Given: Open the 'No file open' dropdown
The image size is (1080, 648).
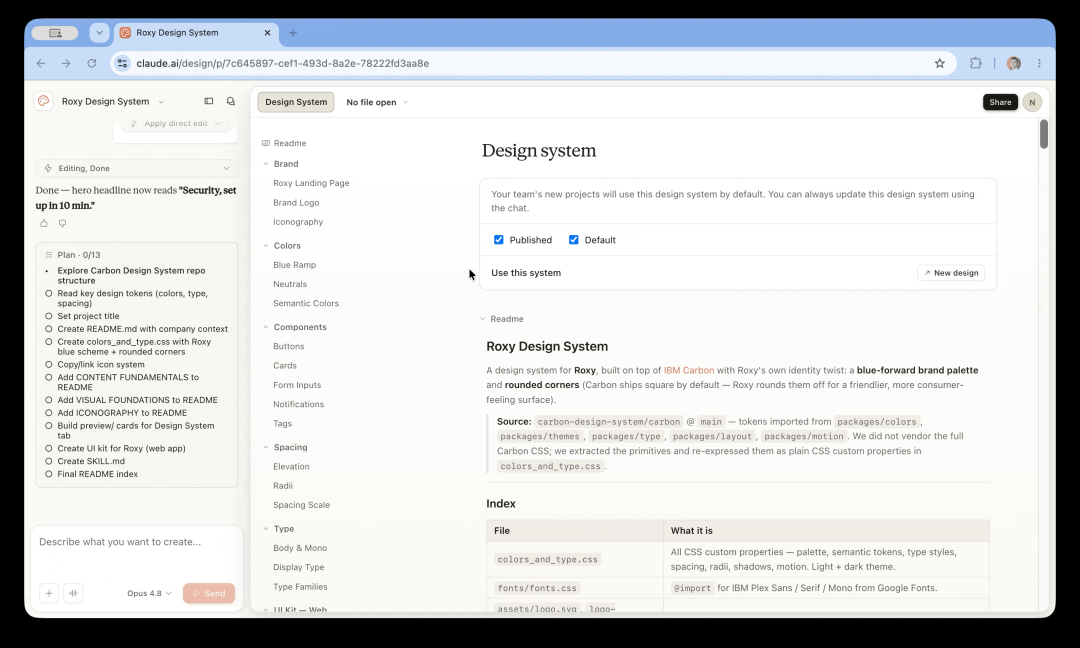Looking at the screenshot, I should pyautogui.click(x=377, y=102).
